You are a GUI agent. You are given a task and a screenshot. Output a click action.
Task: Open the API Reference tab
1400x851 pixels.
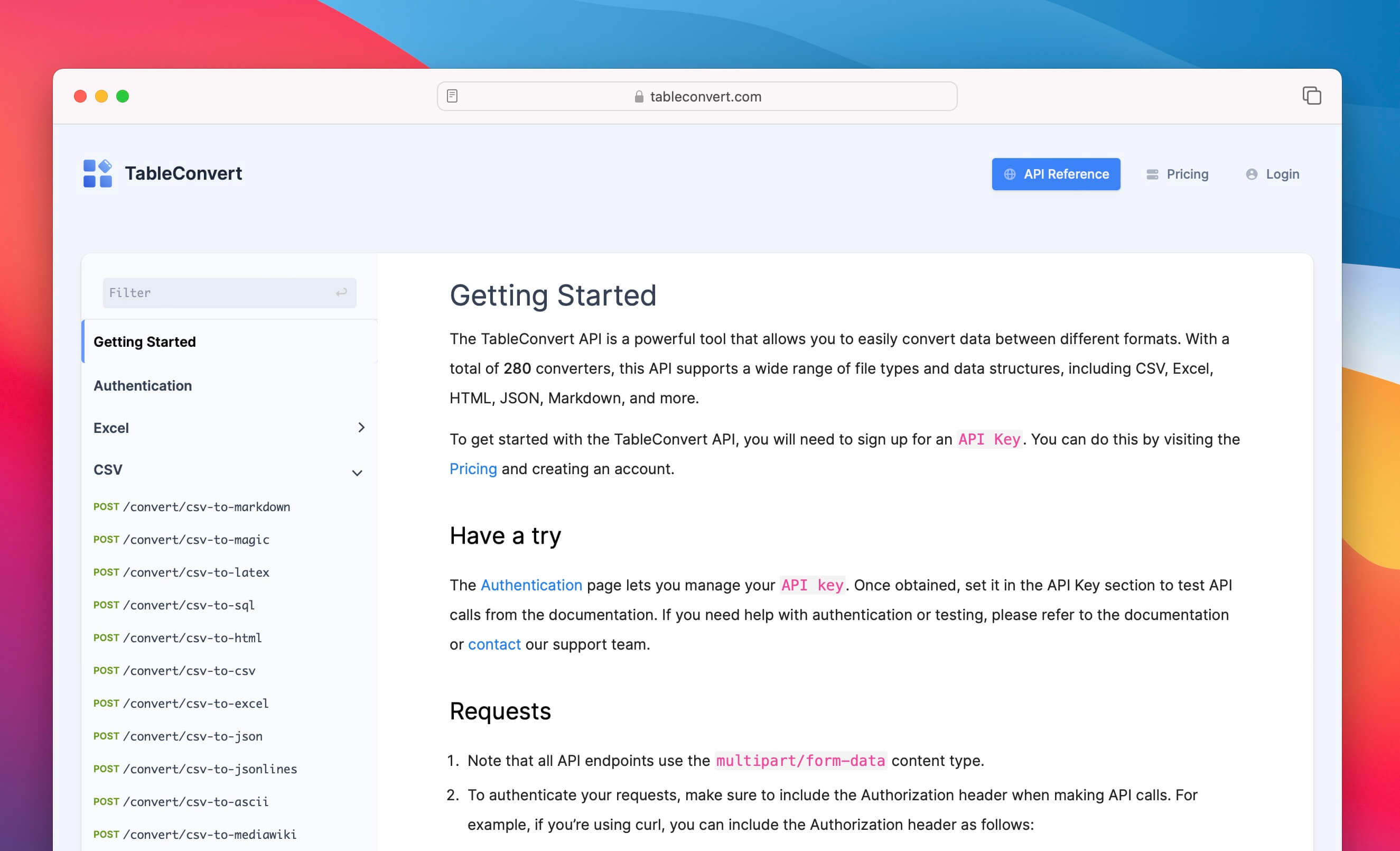[x=1056, y=174]
